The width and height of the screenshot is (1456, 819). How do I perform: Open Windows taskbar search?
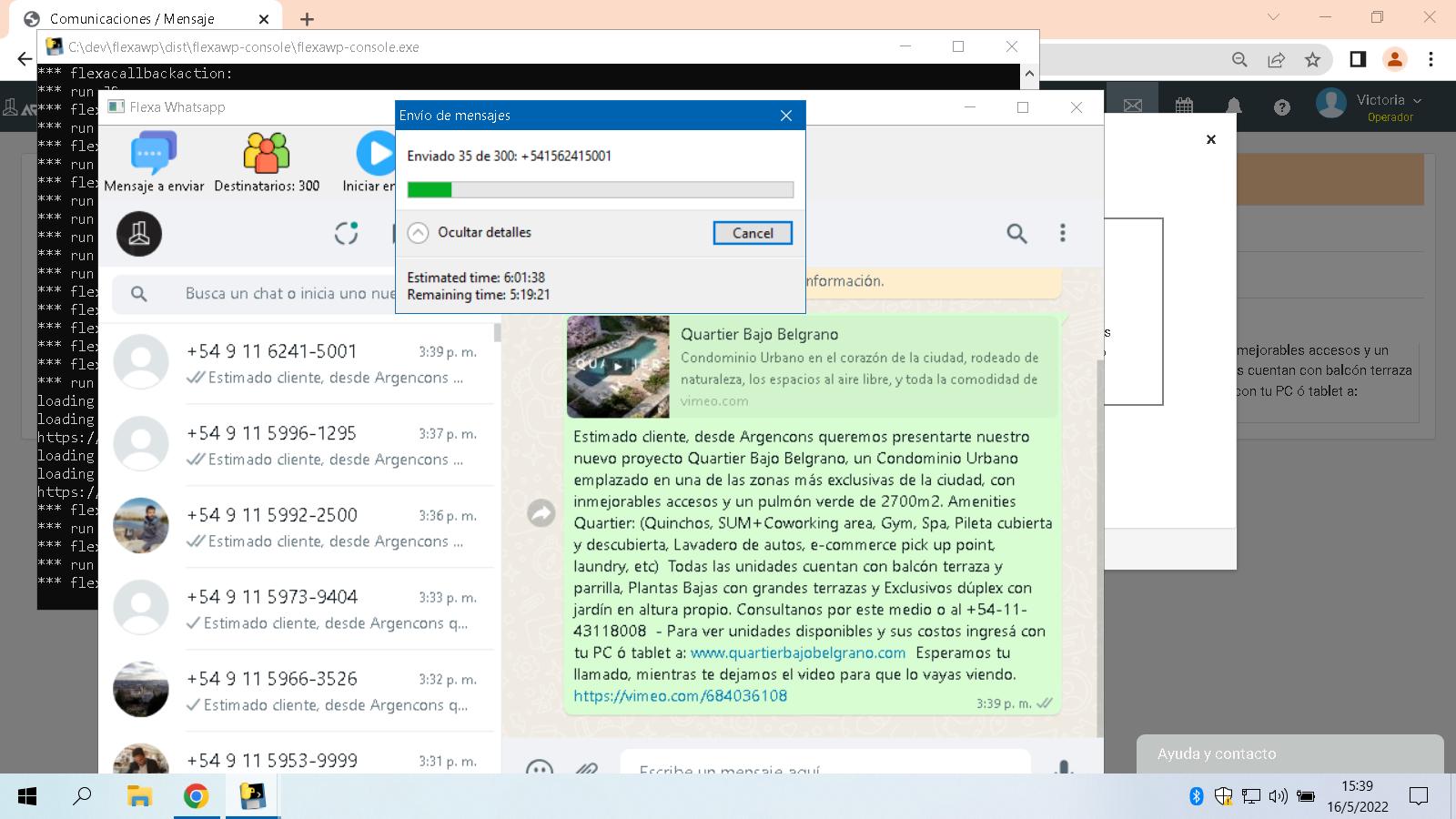(x=82, y=796)
